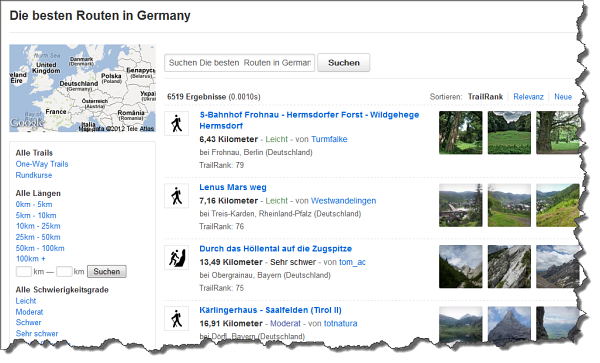Sort results by Relevanz
This screenshot has height=363, width=600.
coord(528,97)
